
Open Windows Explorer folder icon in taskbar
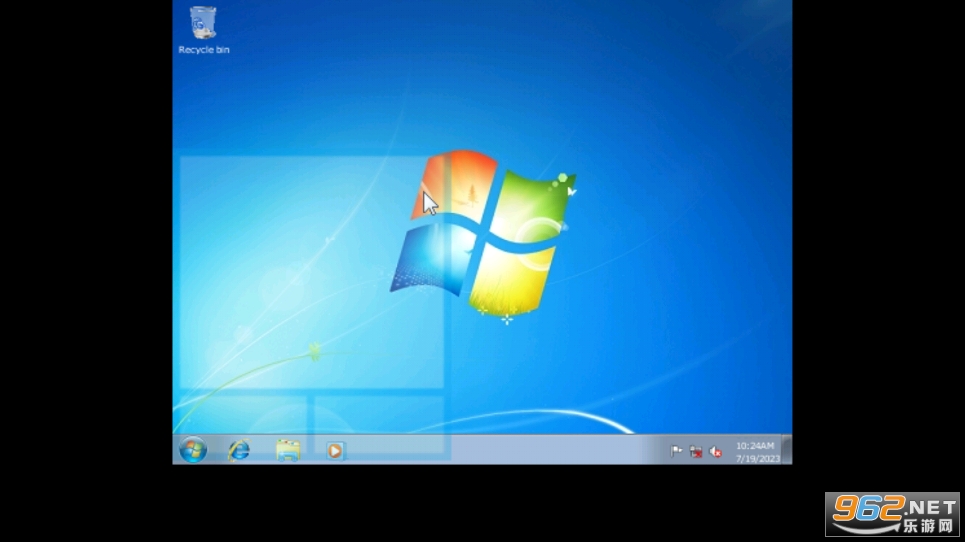coord(287,450)
